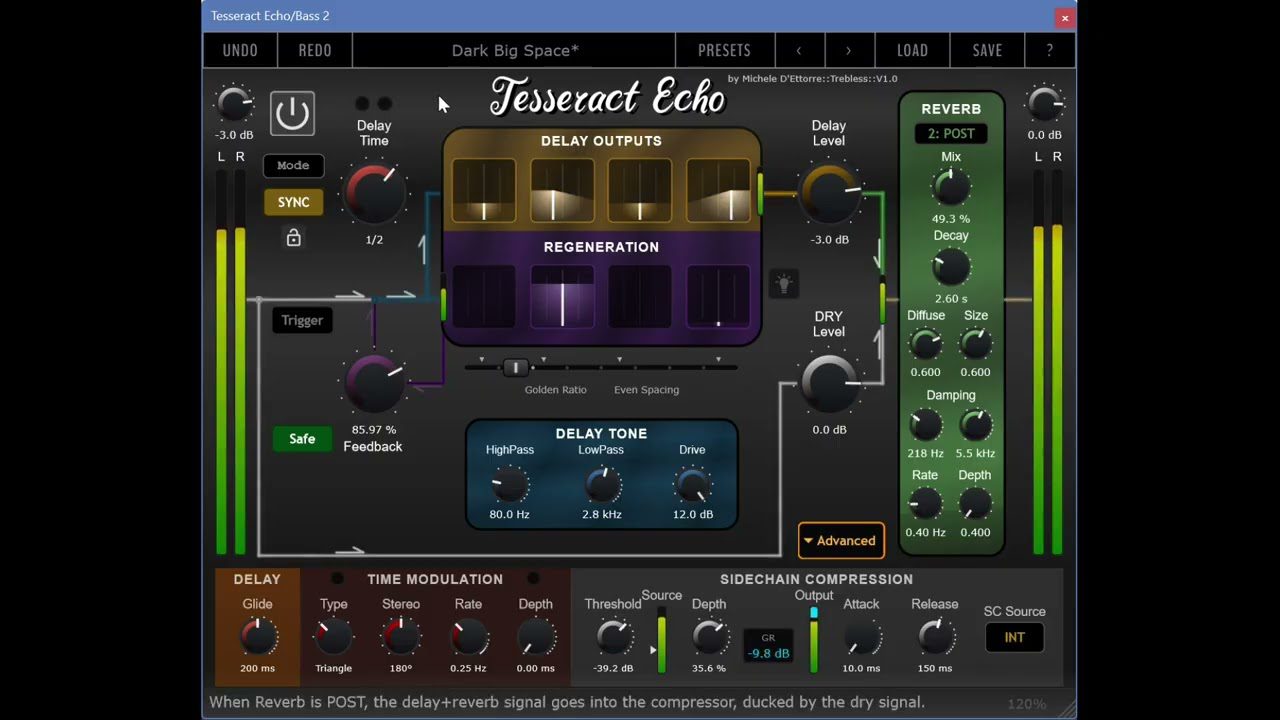The width and height of the screenshot is (1280, 720).
Task: Toggle the SYNC button
Action: pos(293,202)
